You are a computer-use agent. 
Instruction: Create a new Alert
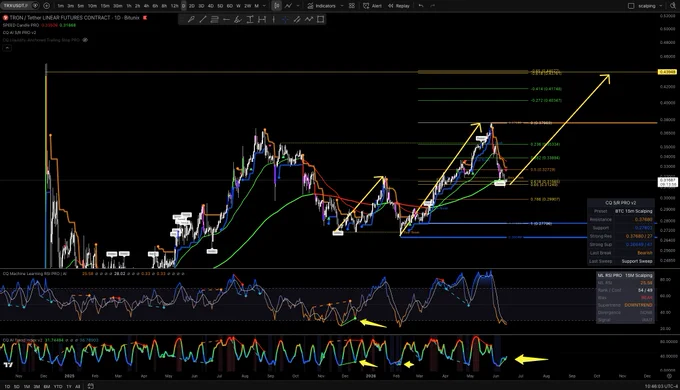click(x=373, y=6)
